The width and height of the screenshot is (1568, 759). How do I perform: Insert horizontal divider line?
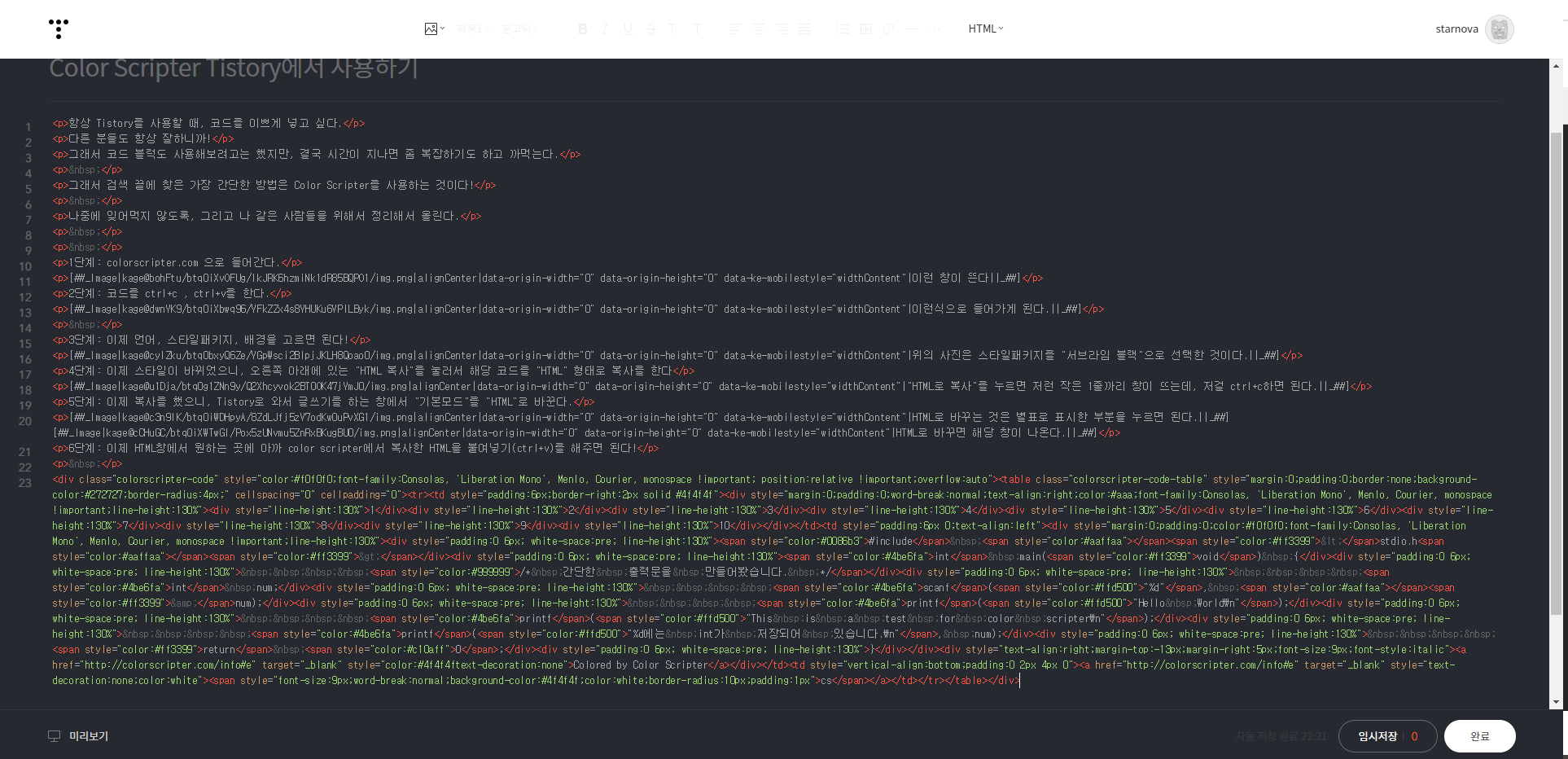point(912,29)
